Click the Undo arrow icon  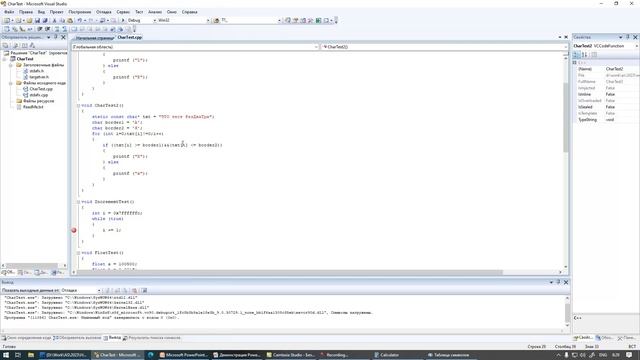point(80,20)
